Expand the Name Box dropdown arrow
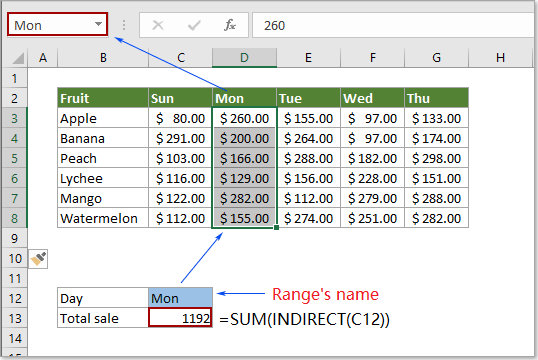 tap(98, 24)
